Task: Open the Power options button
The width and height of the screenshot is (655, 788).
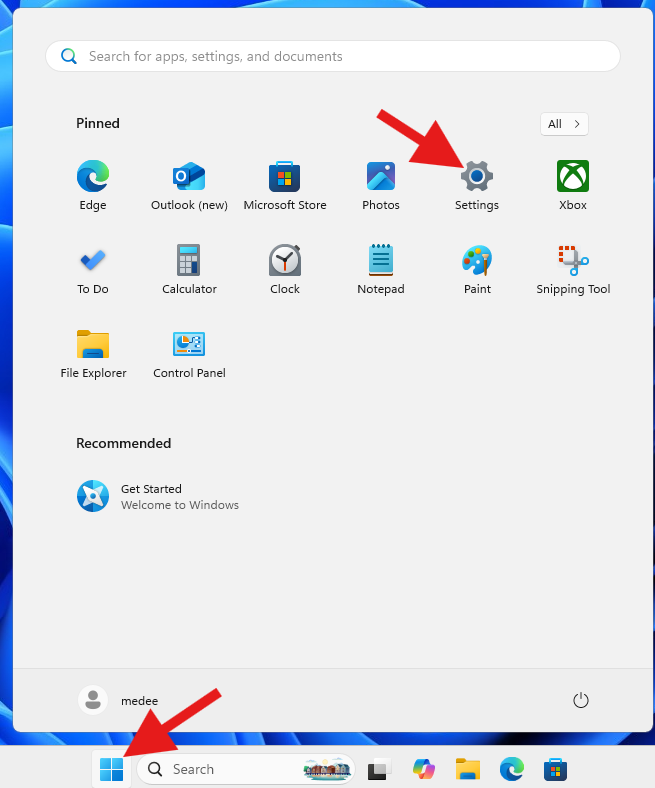Action: click(x=581, y=700)
